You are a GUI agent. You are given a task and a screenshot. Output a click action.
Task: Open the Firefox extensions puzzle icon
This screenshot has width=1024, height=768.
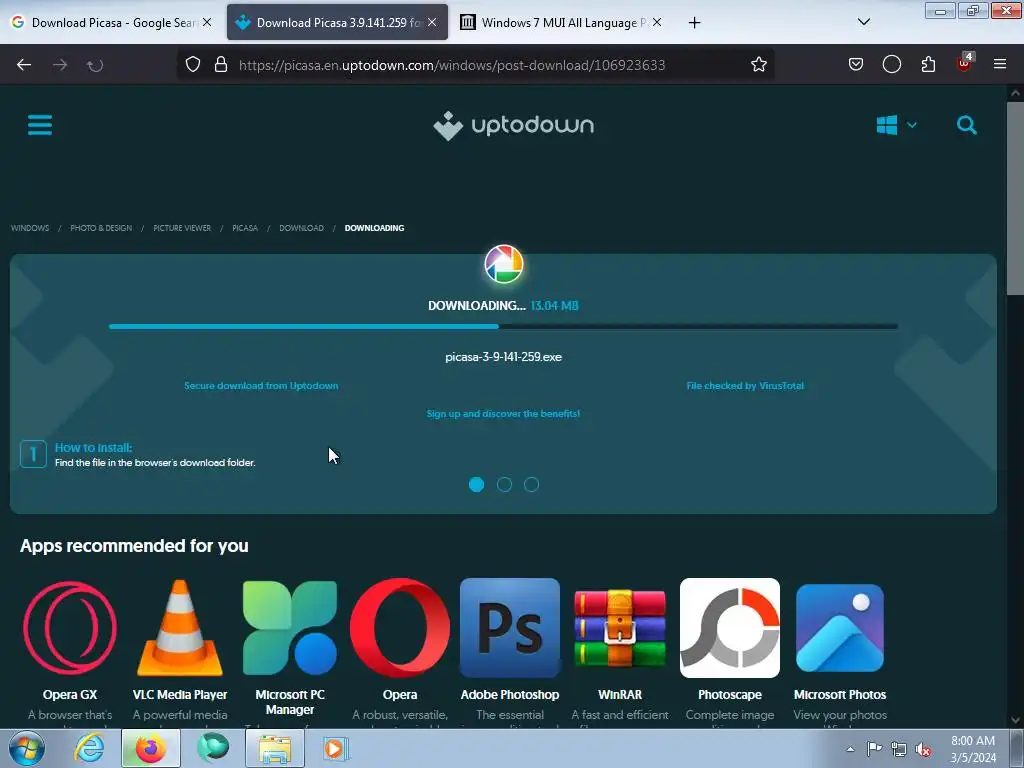[x=928, y=65]
